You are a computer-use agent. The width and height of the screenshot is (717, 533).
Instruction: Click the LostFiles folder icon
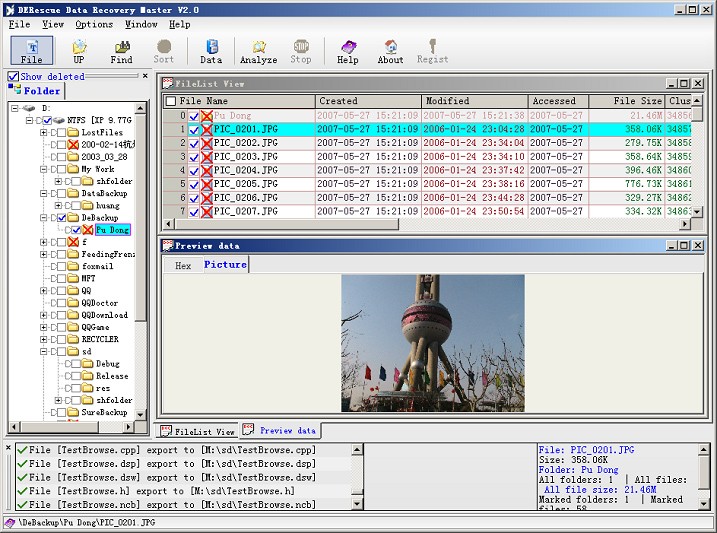73,133
